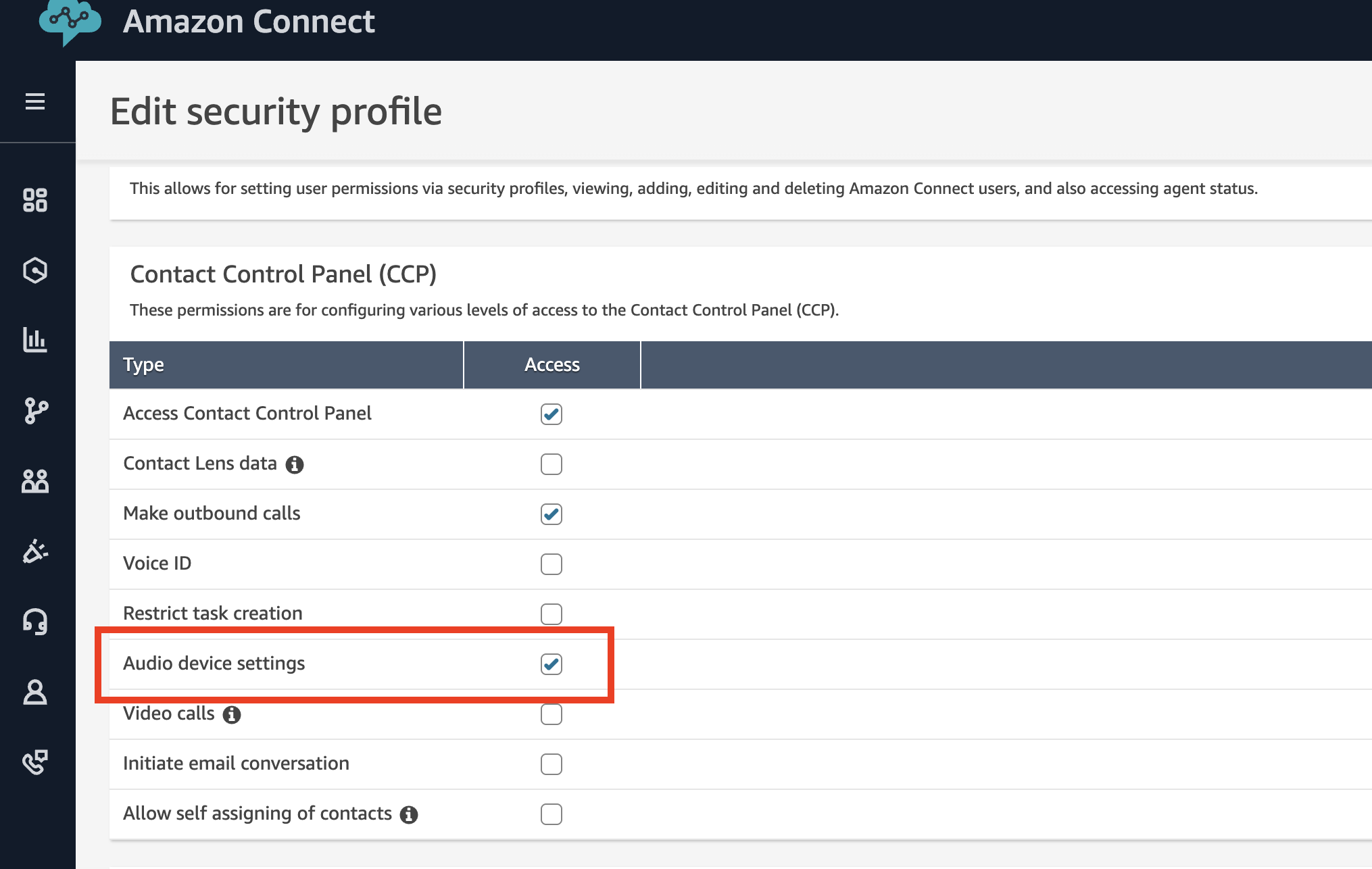Open info for Allow self assigning of contacts
The height and width of the screenshot is (869, 1372).
409,814
